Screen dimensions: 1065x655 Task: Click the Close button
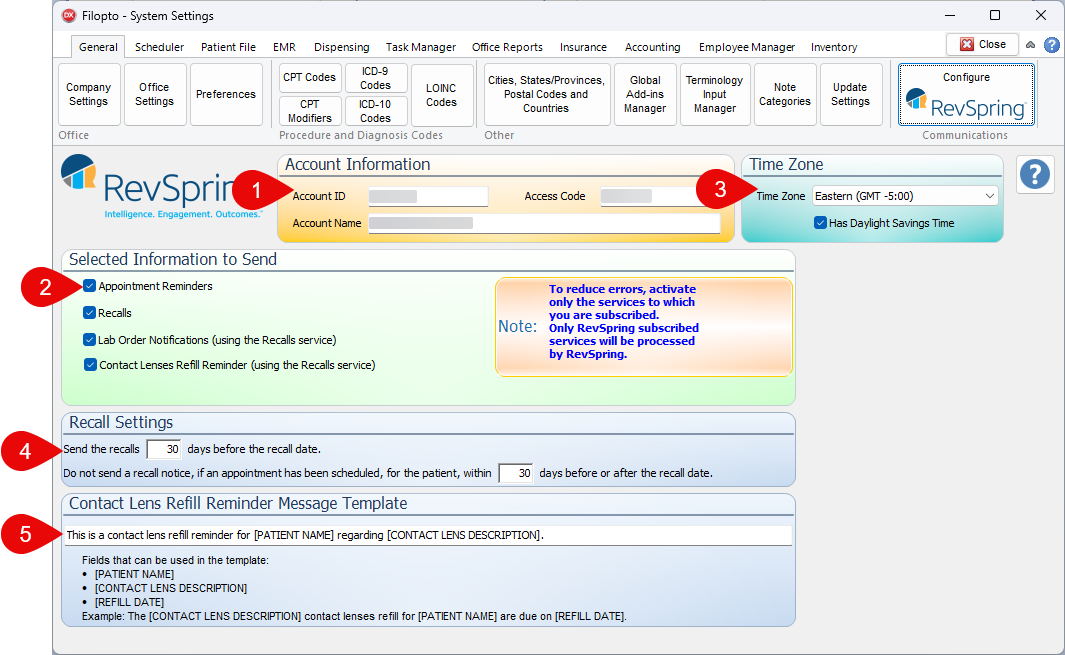[x=982, y=44]
